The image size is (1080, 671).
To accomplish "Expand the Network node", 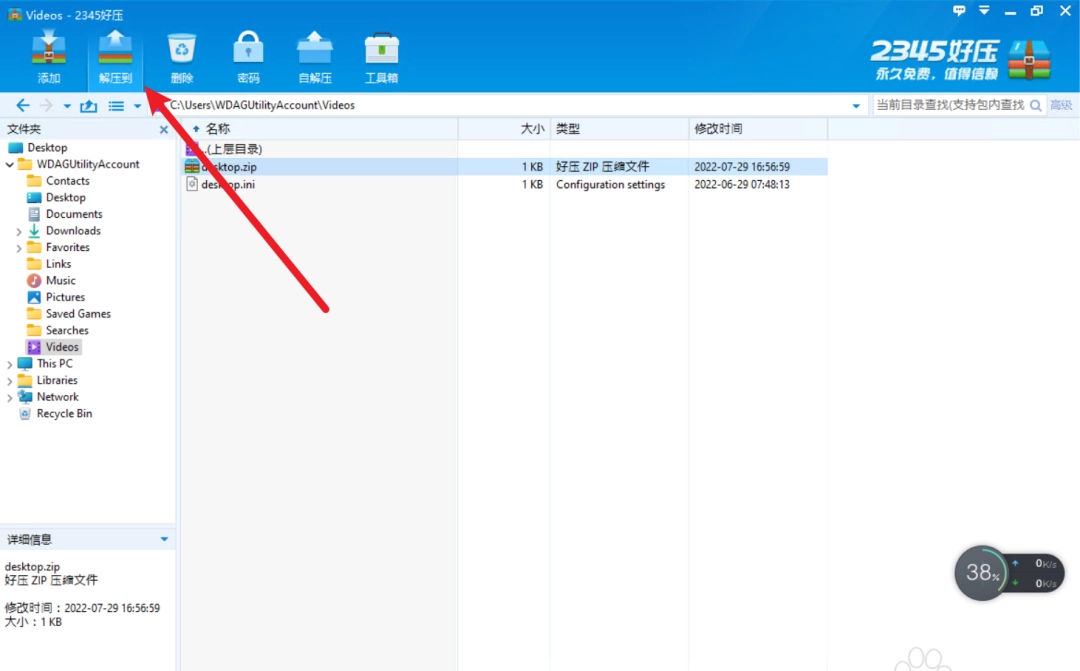I will (10, 398).
